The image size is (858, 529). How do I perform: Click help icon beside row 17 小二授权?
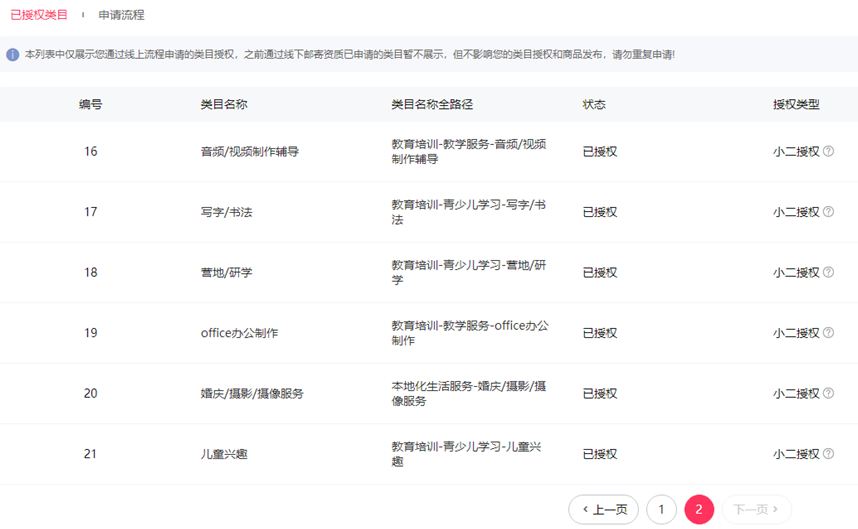828,212
